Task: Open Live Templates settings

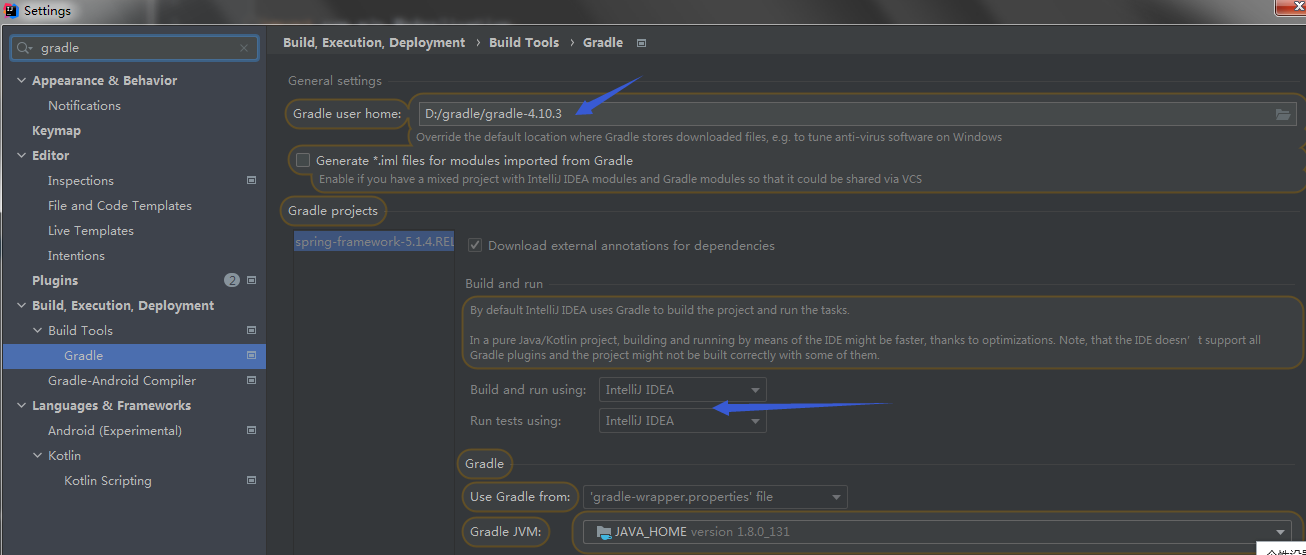Action: click(91, 230)
